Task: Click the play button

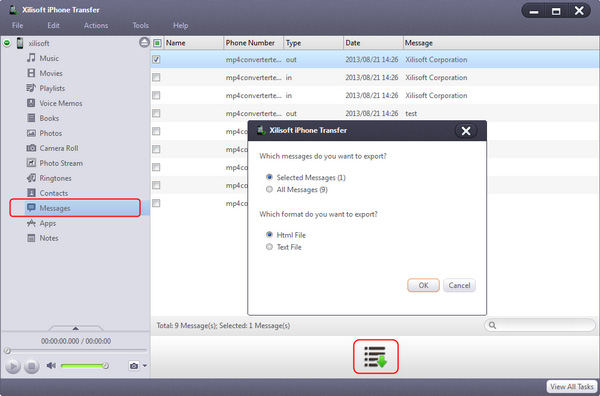Action: point(13,366)
